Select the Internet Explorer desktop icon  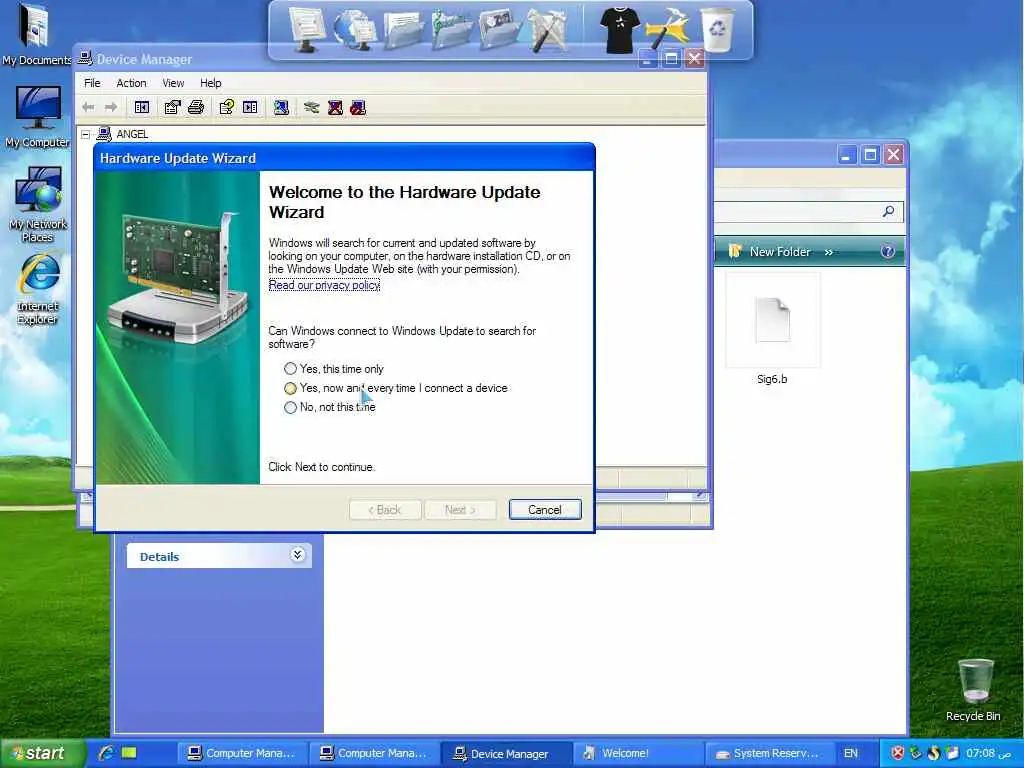coord(38,289)
